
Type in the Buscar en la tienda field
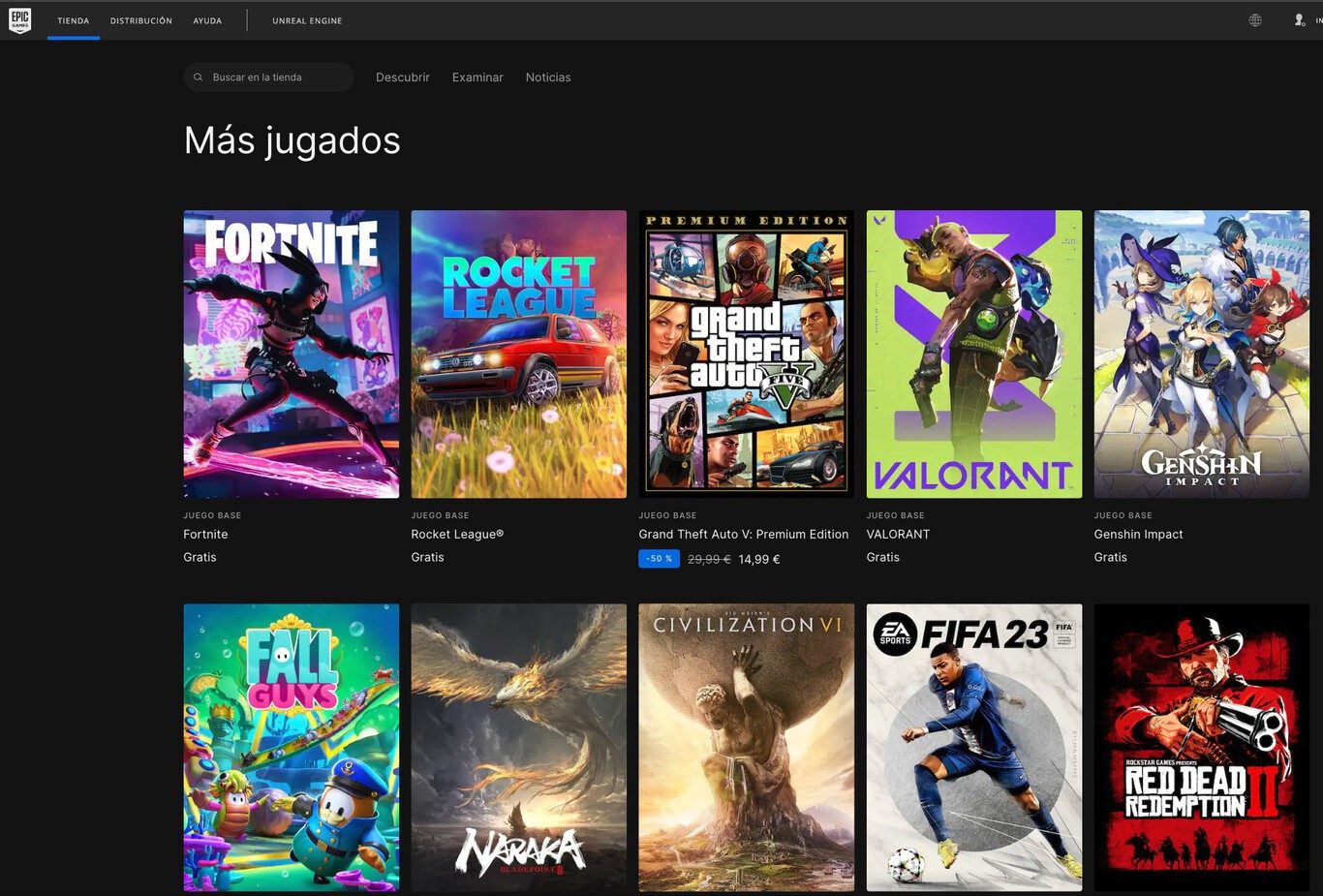[276, 77]
